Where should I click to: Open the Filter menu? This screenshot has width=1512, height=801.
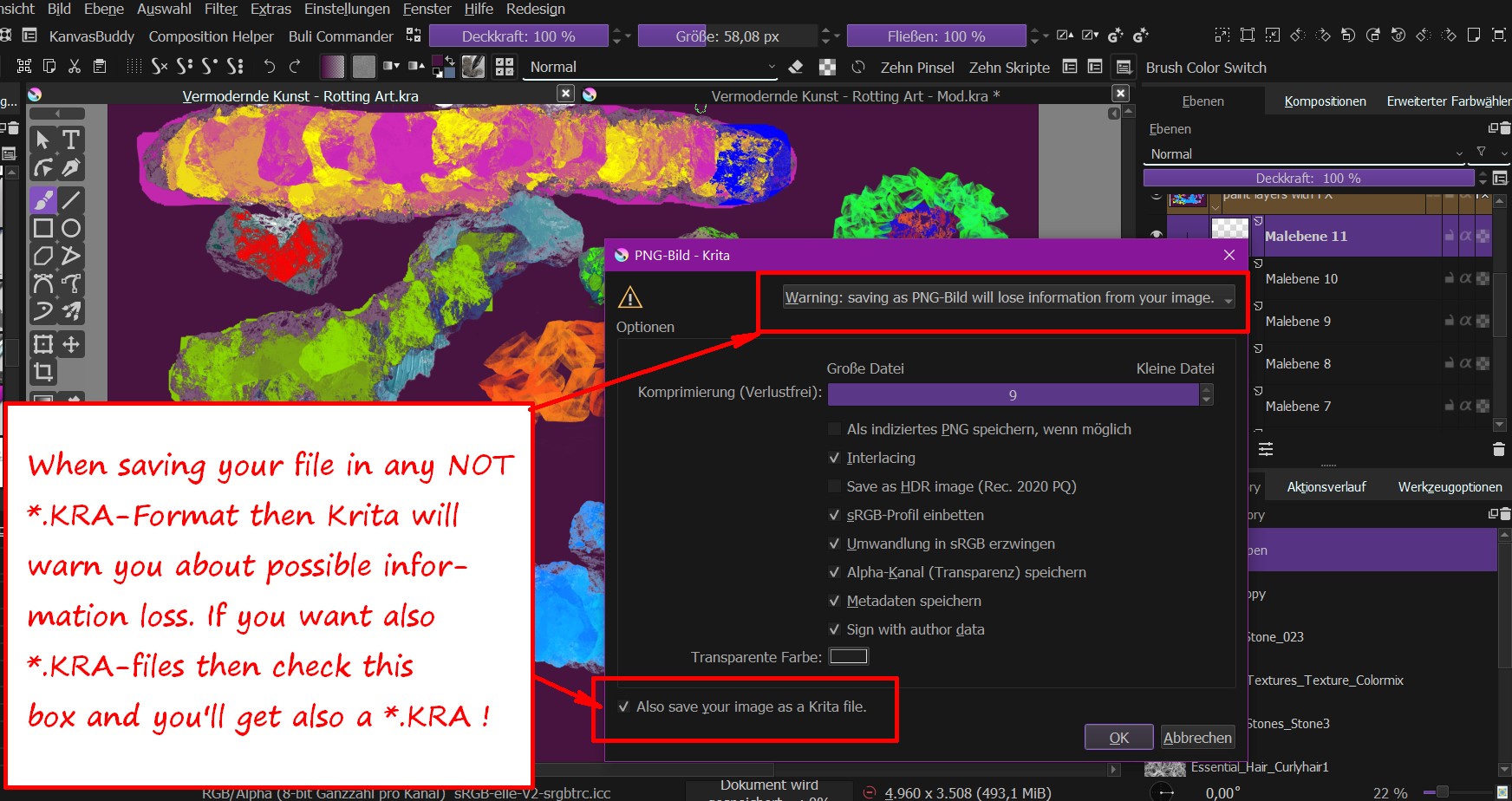coord(220,9)
